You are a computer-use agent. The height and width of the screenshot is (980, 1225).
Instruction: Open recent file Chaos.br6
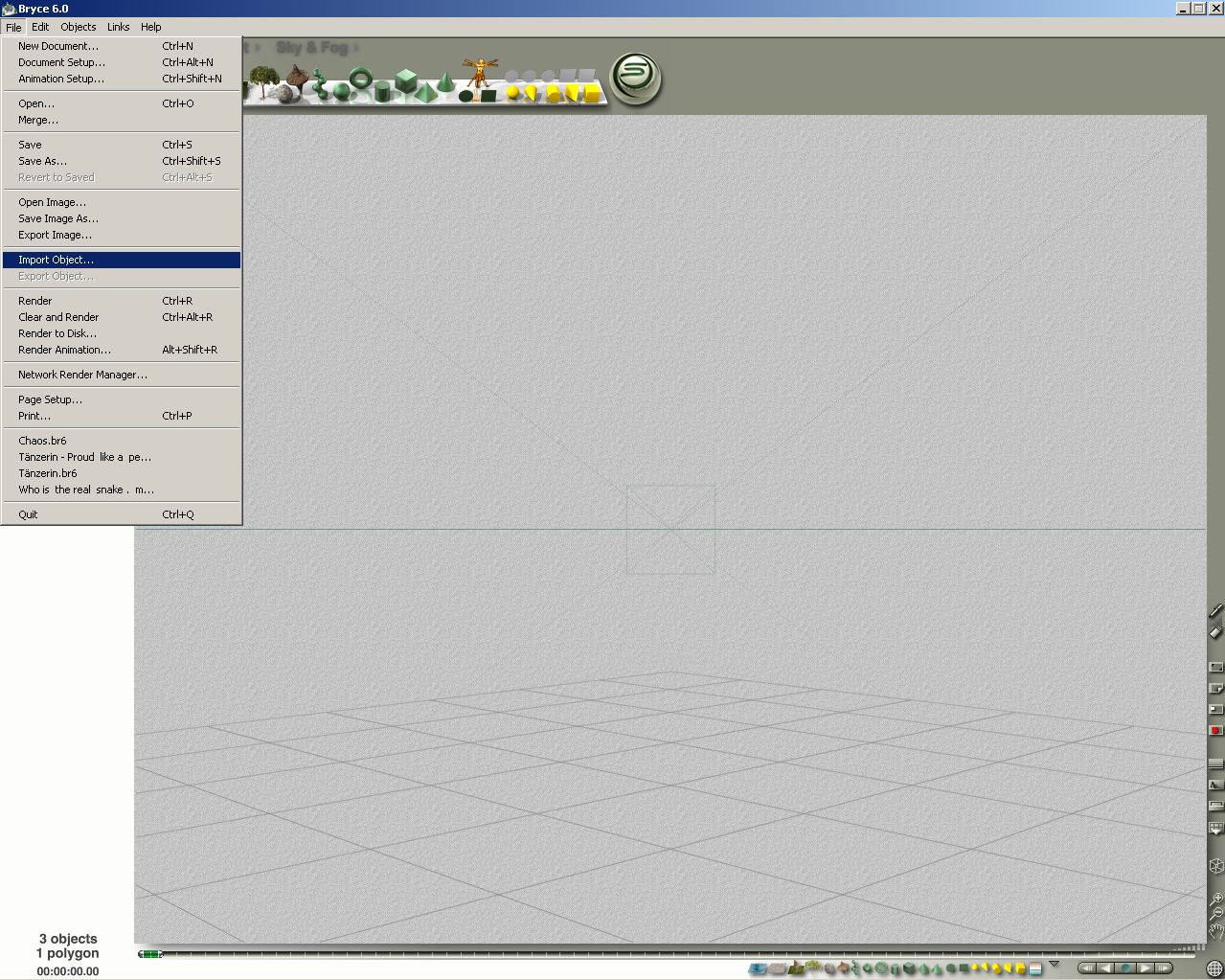(122, 441)
